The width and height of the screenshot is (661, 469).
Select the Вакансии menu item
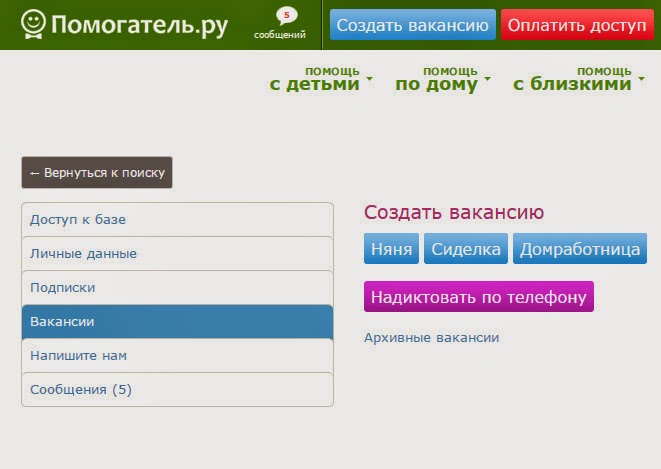tap(177, 322)
